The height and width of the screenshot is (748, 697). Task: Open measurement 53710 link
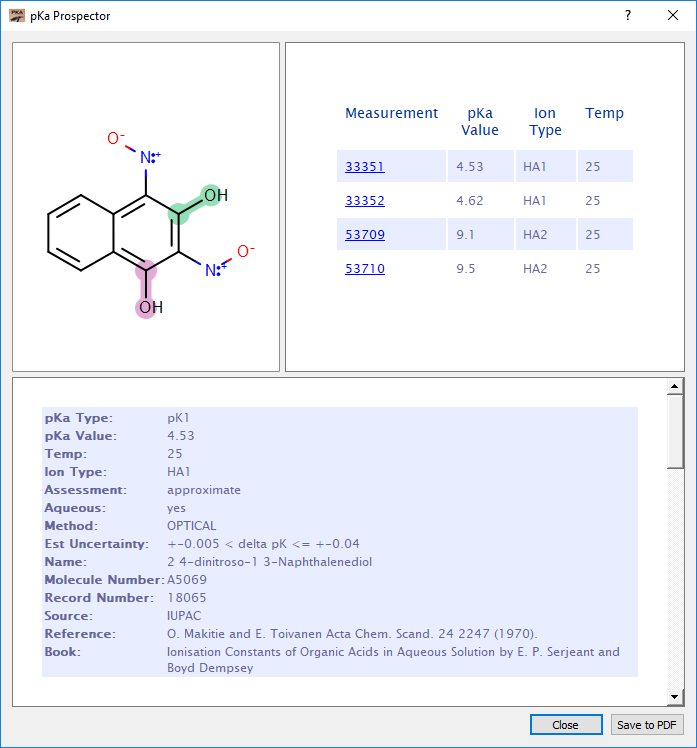365,269
